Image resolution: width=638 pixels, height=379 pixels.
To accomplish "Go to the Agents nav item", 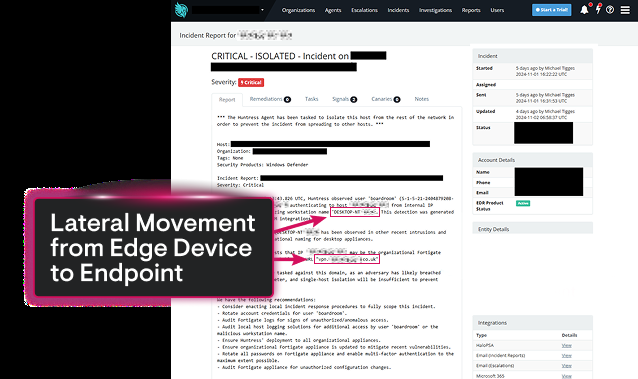I will [x=333, y=10].
